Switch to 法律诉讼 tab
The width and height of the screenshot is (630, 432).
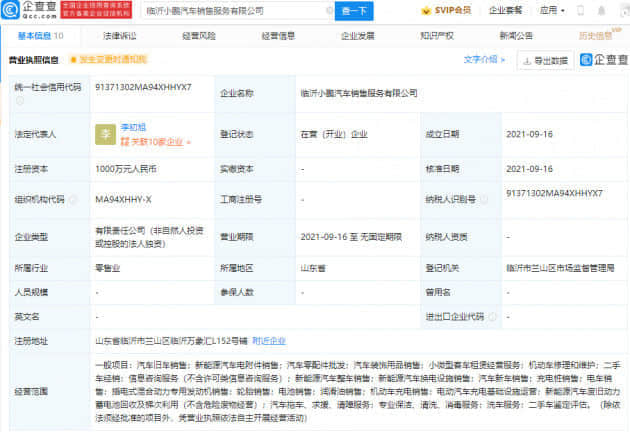[x=120, y=36]
